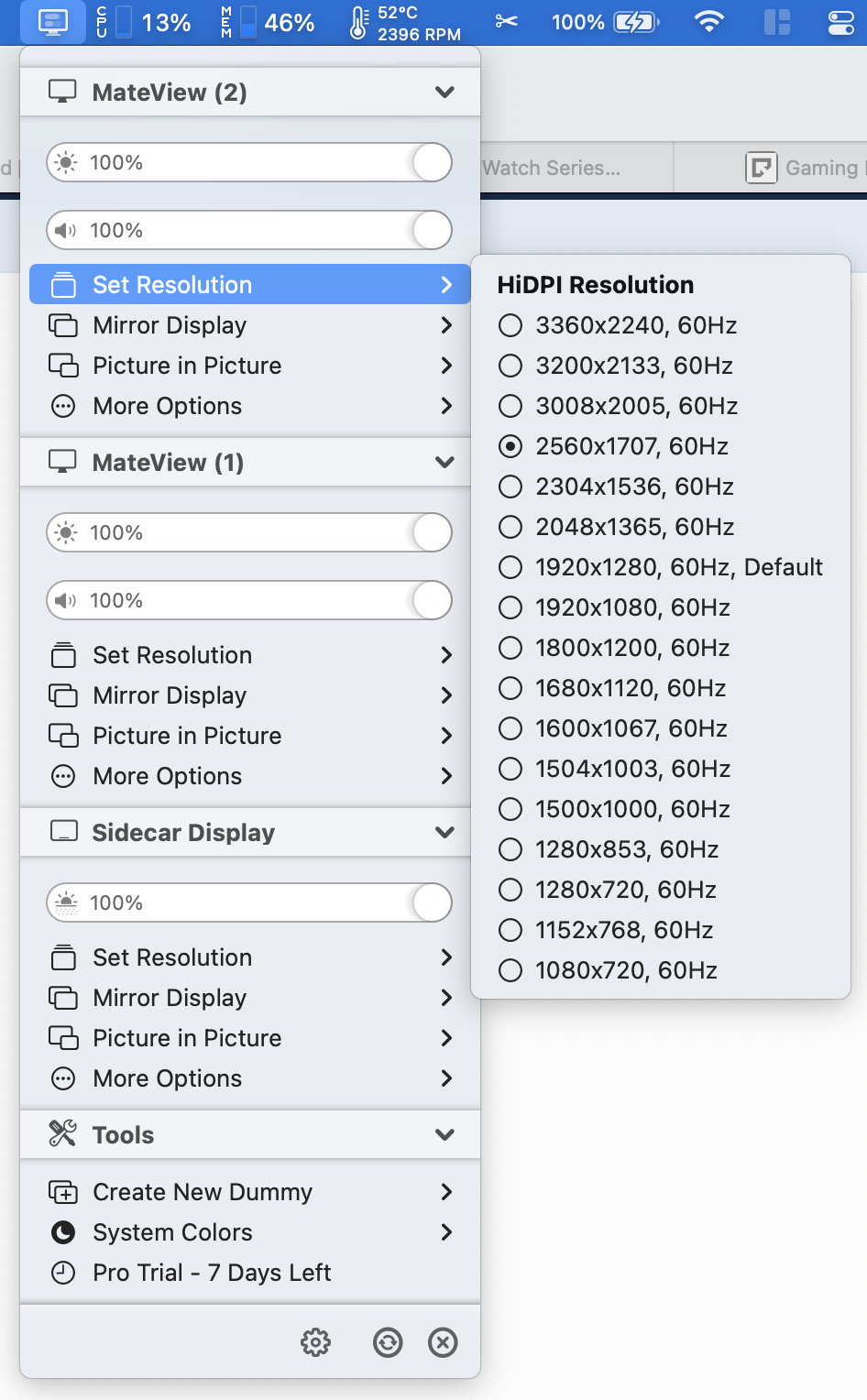Click the System Colors half-moon icon
Image resolution: width=867 pixels, height=1400 pixels.
pyautogui.click(x=63, y=1232)
